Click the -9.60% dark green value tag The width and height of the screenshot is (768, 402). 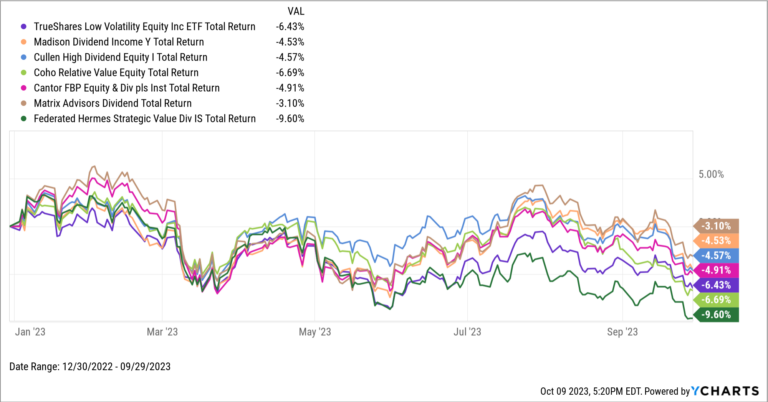coord(718,314)
